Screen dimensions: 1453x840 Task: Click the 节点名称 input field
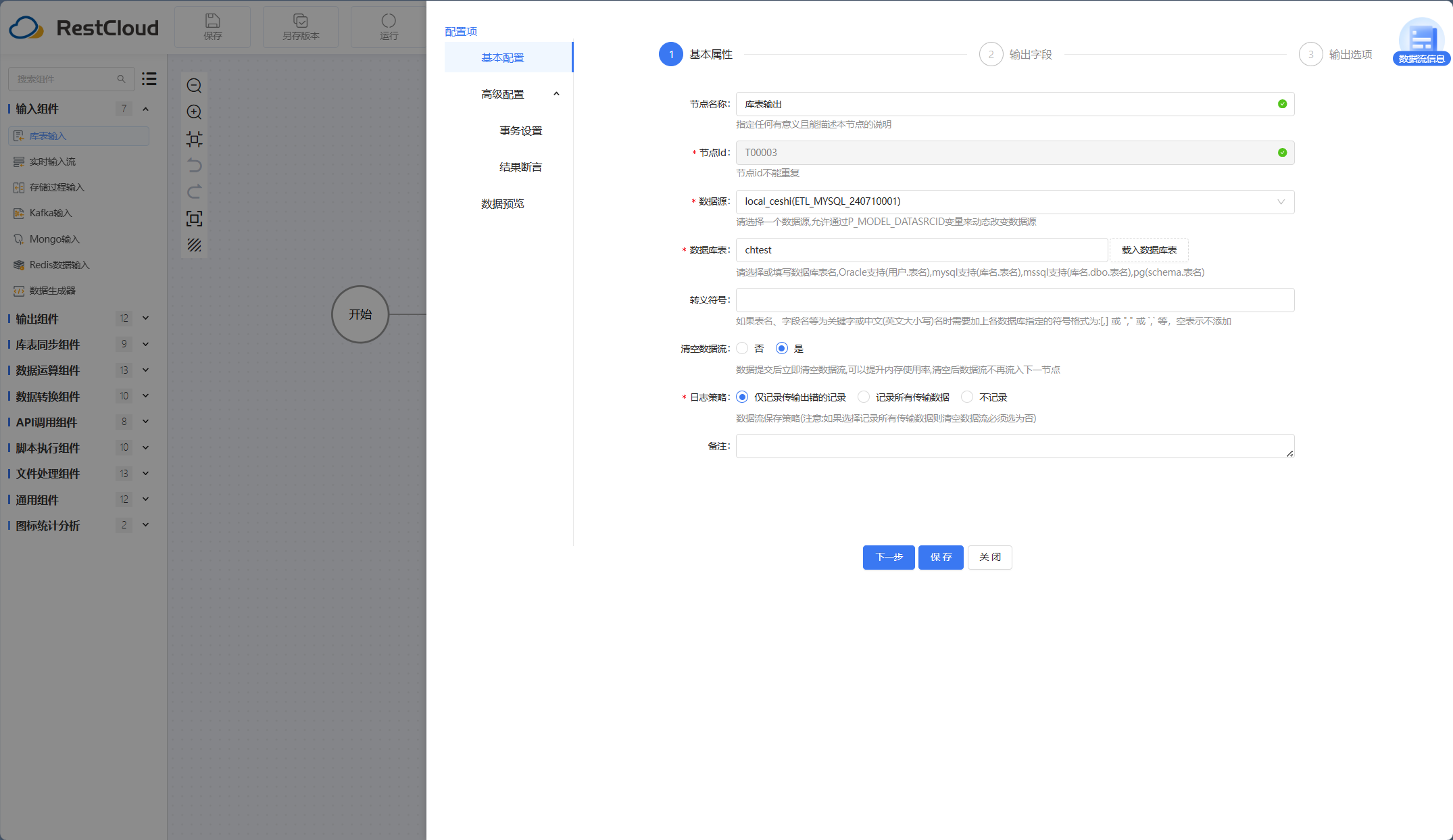tap(1015, 104)
